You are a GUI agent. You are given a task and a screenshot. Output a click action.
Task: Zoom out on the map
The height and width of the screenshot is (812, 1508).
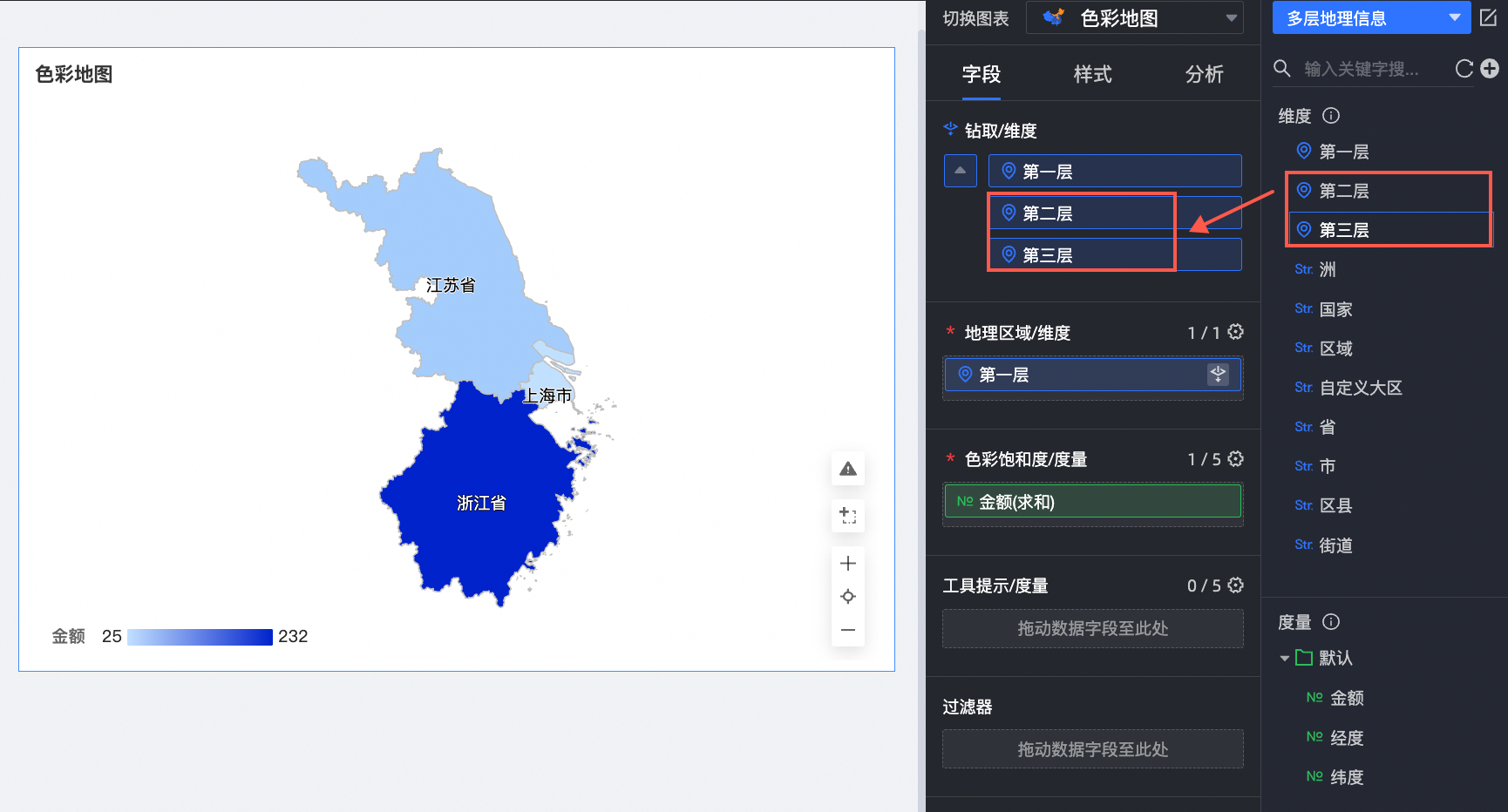848,630
